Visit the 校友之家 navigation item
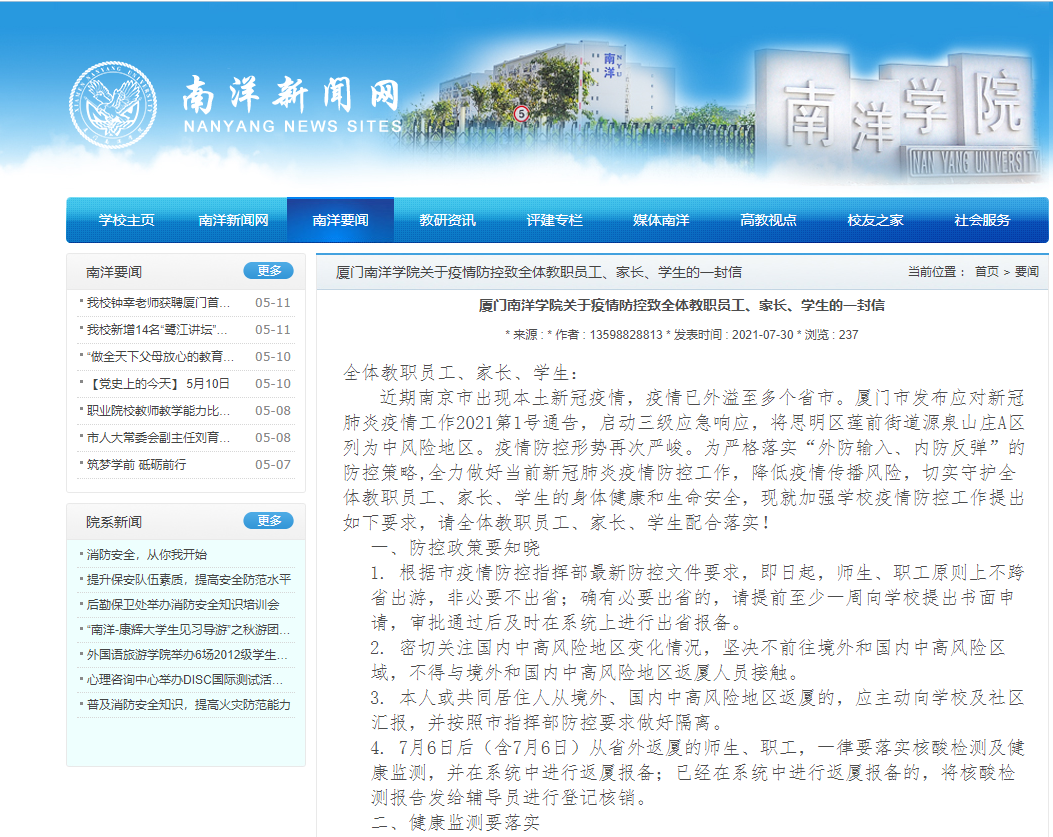The height and width of the screenshot is (837, 1053). coord(875,220)
